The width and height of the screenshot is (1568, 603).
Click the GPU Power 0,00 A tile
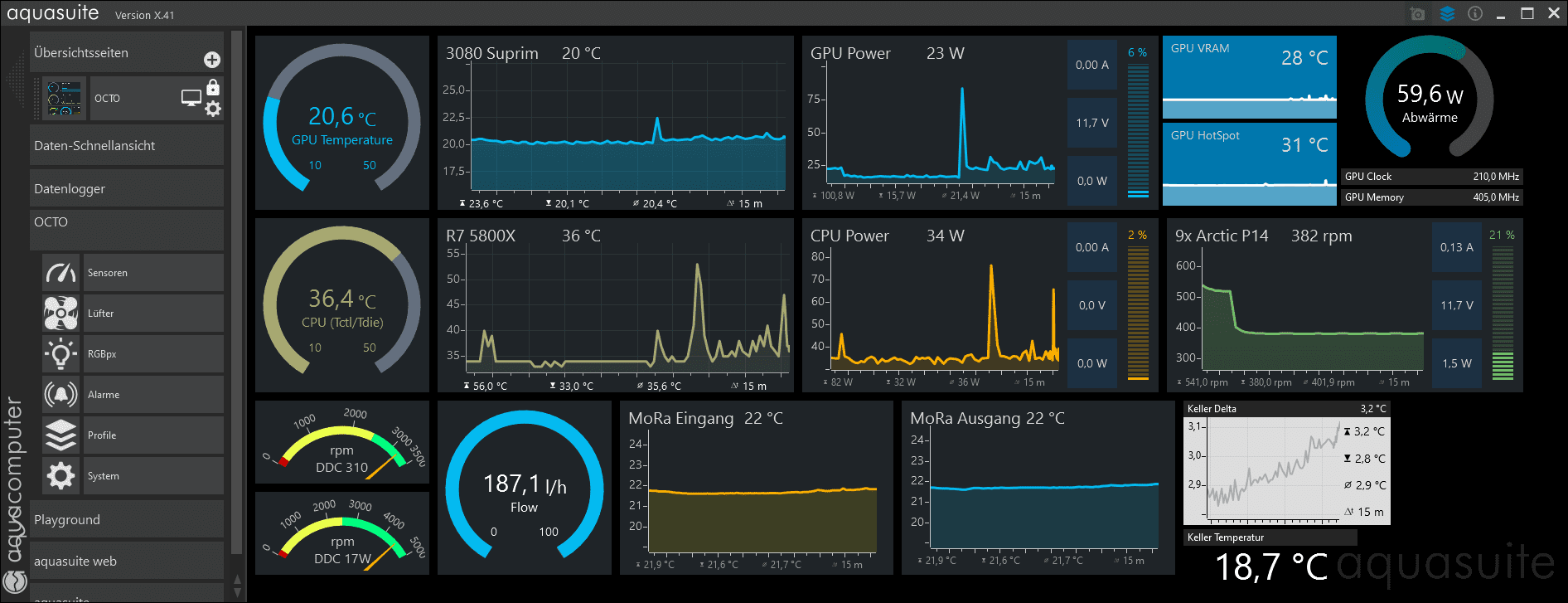point(1092,65)
